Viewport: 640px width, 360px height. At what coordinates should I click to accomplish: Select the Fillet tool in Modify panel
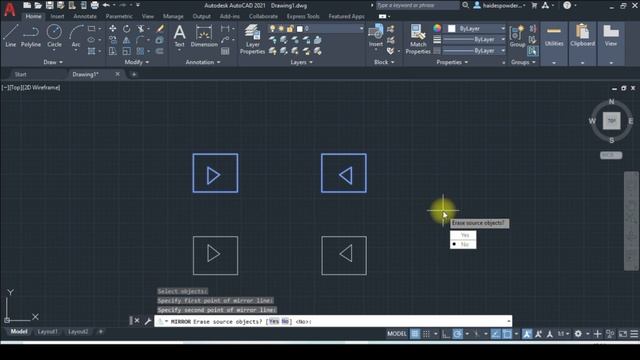pos(140,40)
